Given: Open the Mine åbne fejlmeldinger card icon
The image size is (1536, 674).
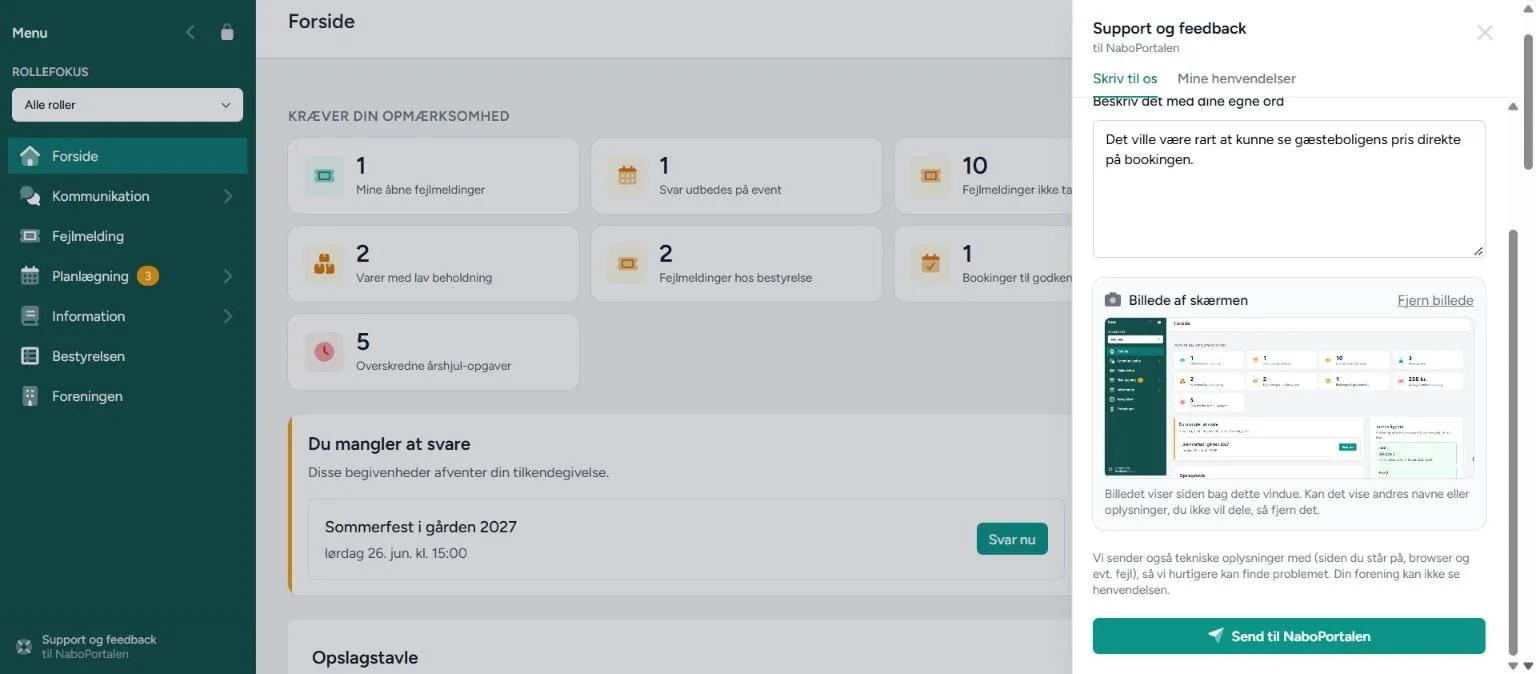Looking at the screenshot, I should 324,176.
